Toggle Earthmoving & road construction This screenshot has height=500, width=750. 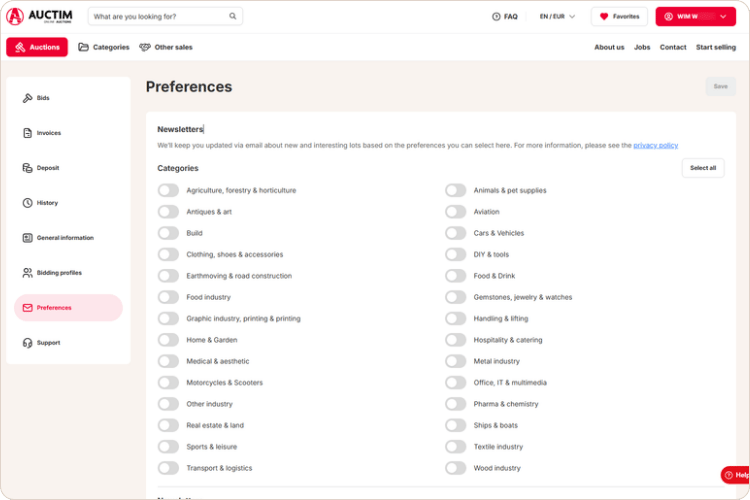[168, 276]
